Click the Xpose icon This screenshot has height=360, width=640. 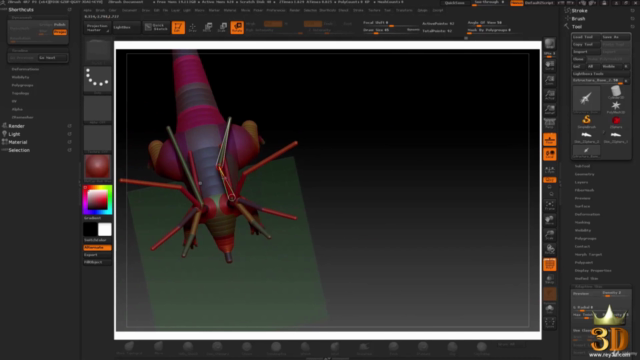click(x=550, y=323)
